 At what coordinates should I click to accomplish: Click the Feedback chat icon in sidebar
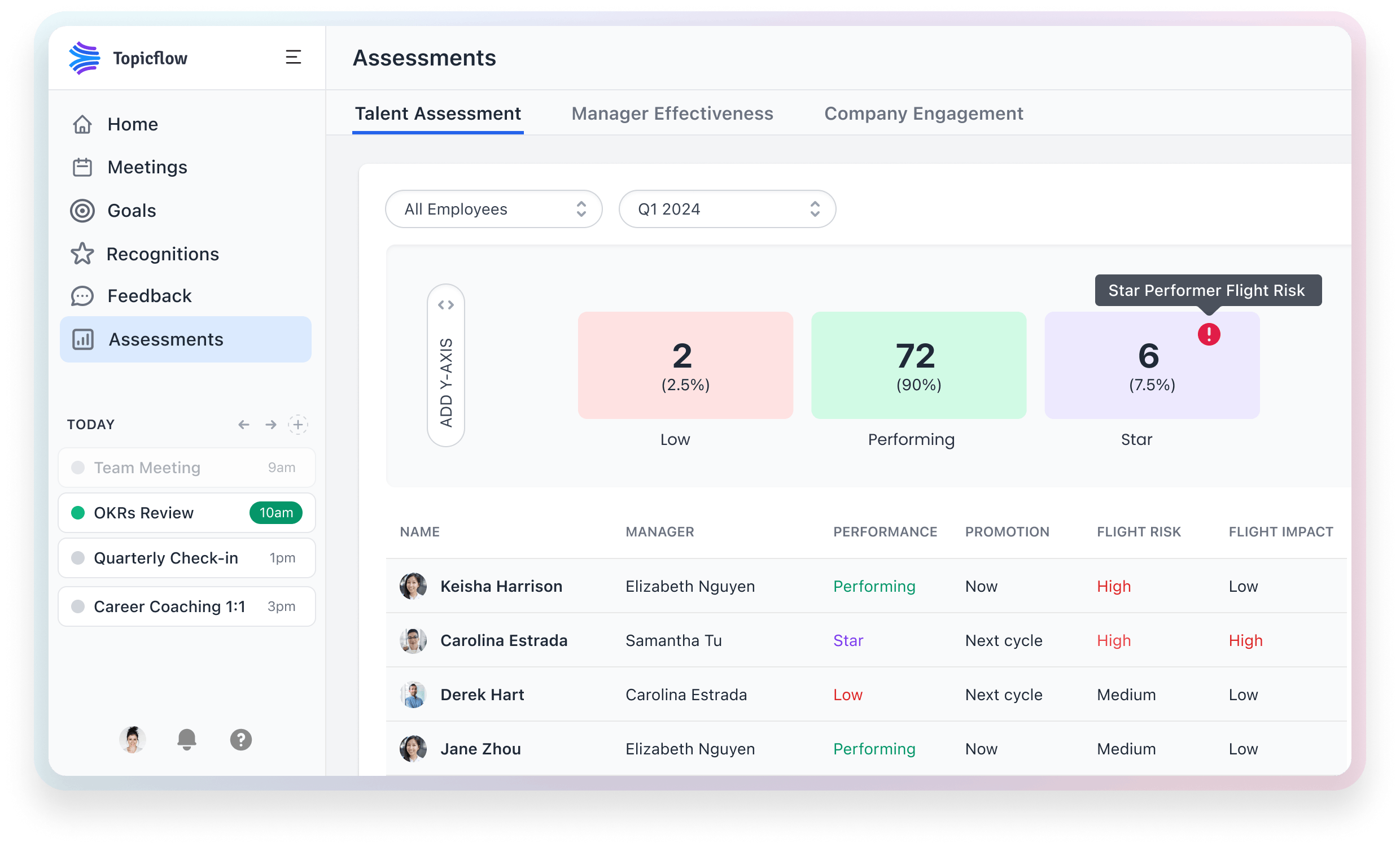[83, 296]
